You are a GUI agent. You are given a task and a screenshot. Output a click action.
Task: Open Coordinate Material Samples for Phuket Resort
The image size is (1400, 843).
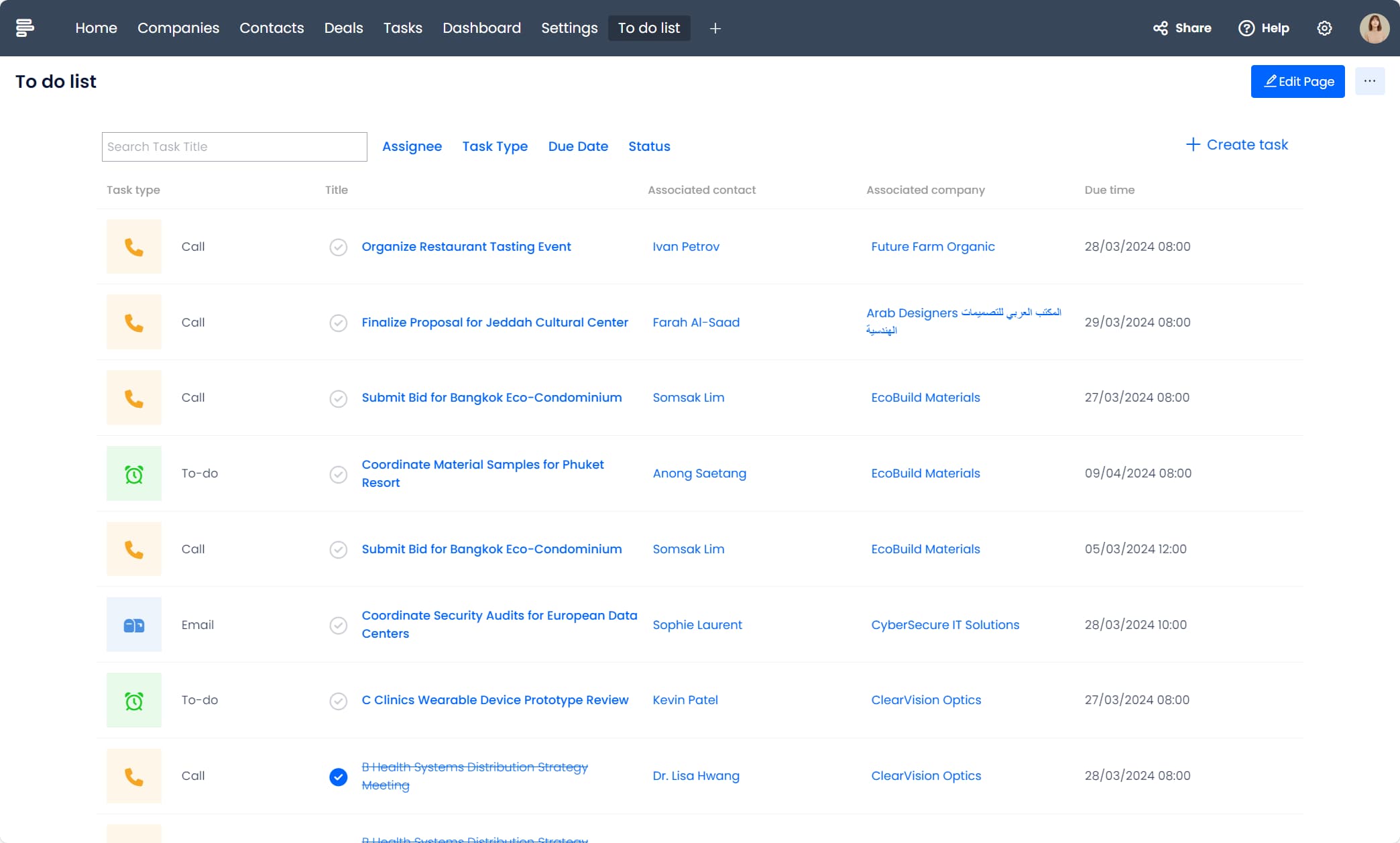coord(483,473)
